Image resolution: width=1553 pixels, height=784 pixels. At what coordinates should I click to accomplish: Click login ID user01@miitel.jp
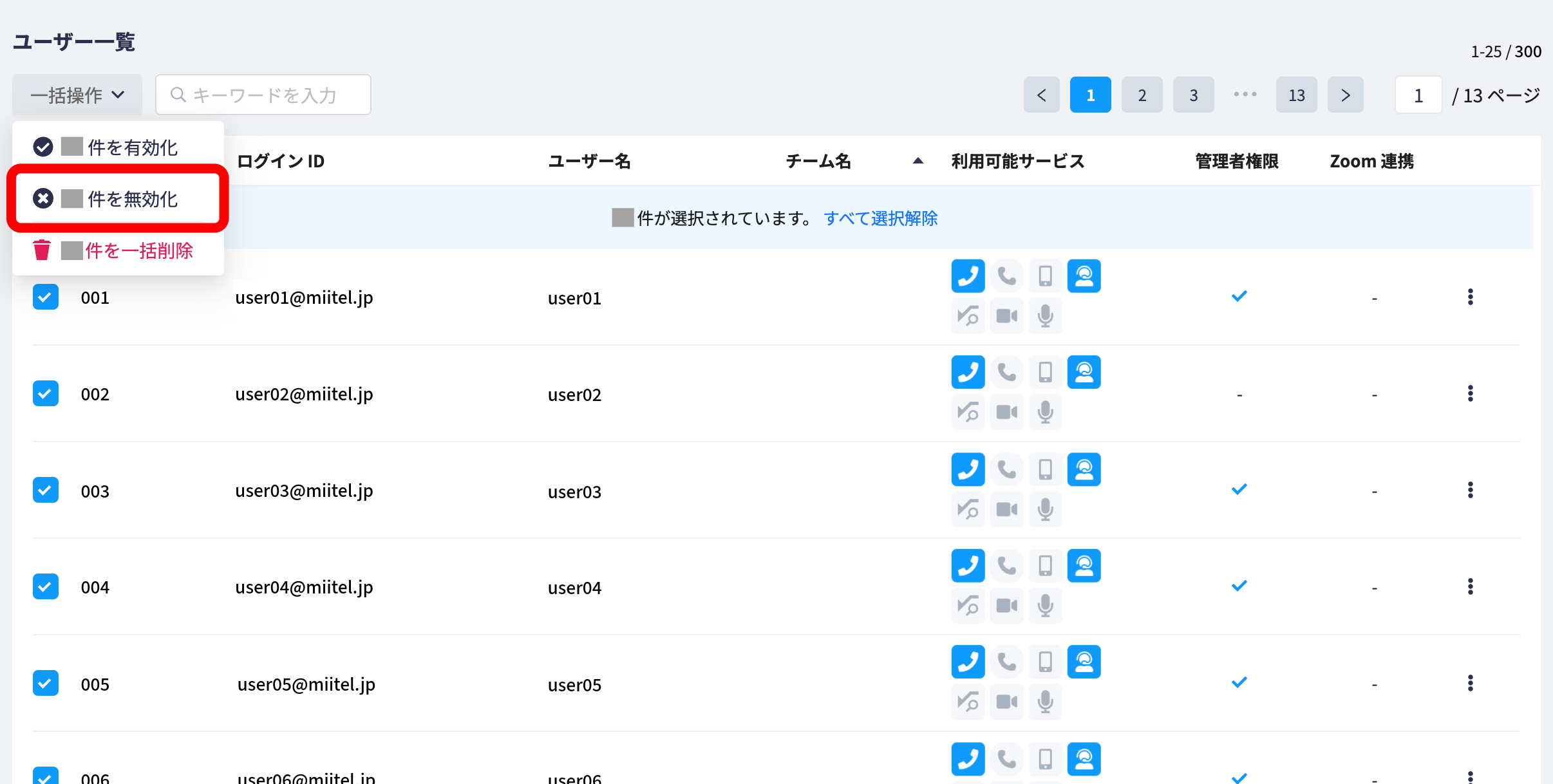304,297
